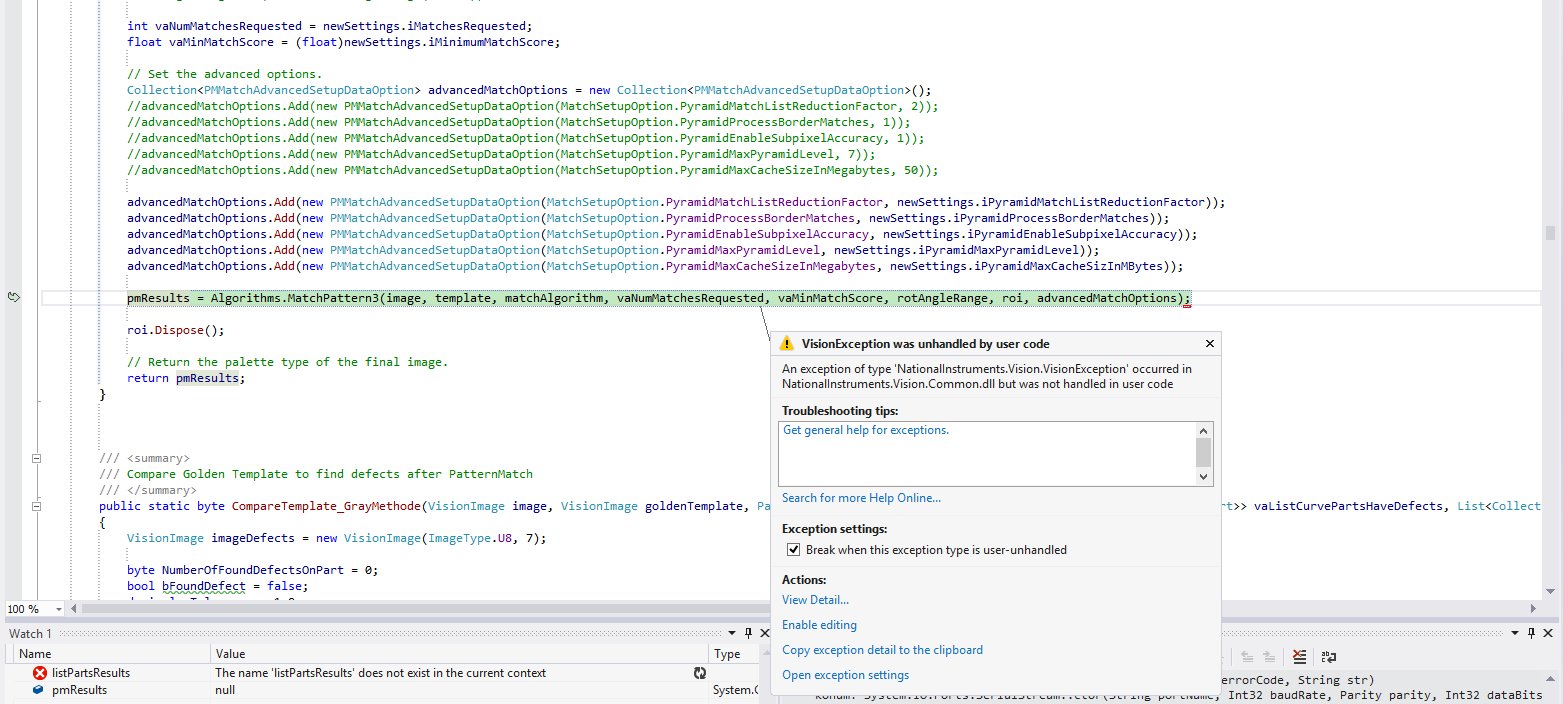Click the Watch 1 panel title
The image size is (1563, 704).
[31, 633]
